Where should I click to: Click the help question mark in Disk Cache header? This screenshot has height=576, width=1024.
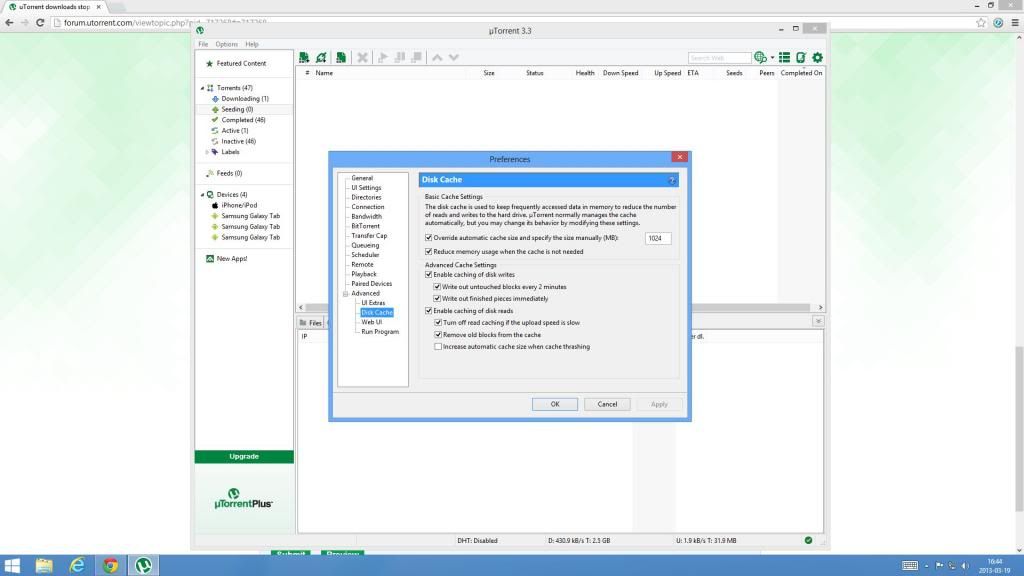point(671,180)
